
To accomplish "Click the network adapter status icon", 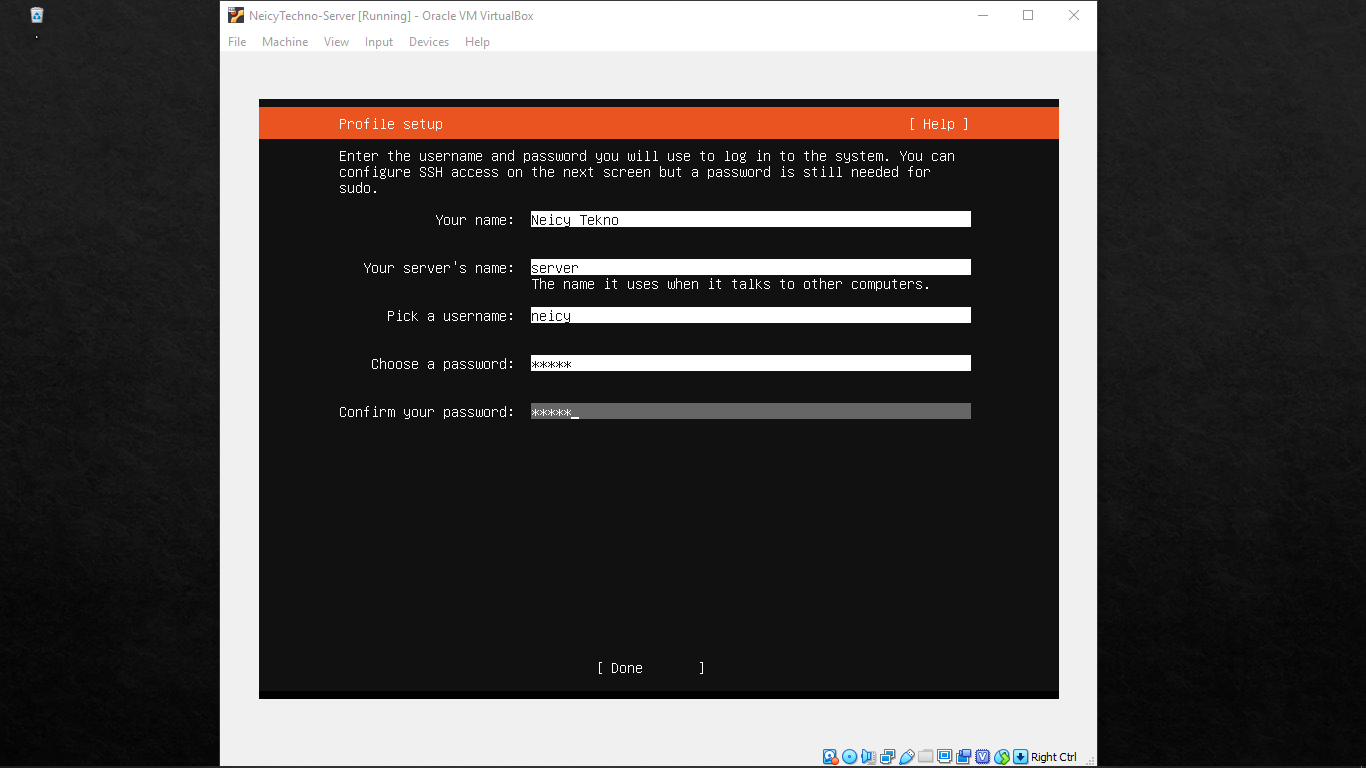I will pyautogui.click(x=887, y=757).
